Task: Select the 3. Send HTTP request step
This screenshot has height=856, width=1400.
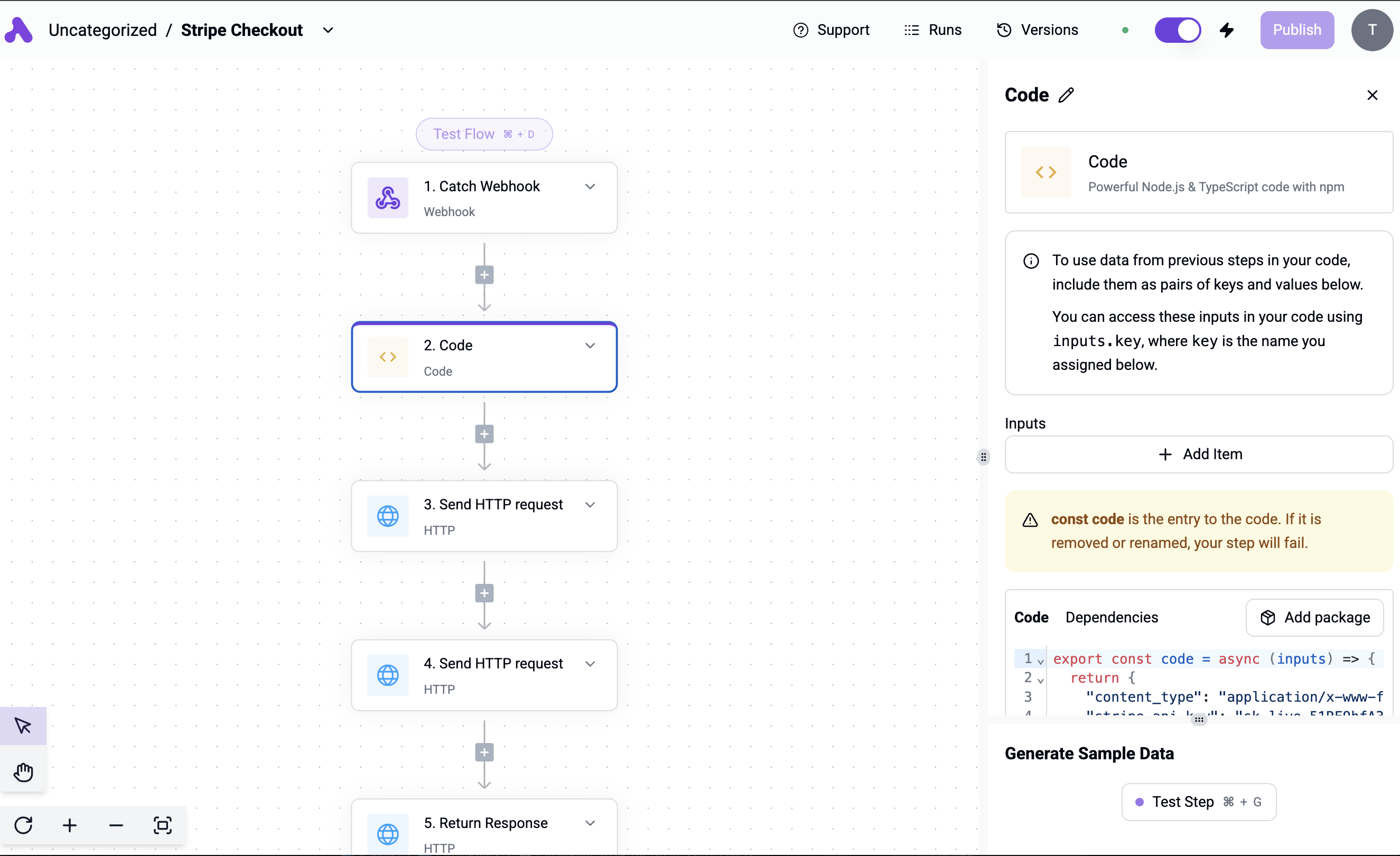Action: tap(484, 516)
